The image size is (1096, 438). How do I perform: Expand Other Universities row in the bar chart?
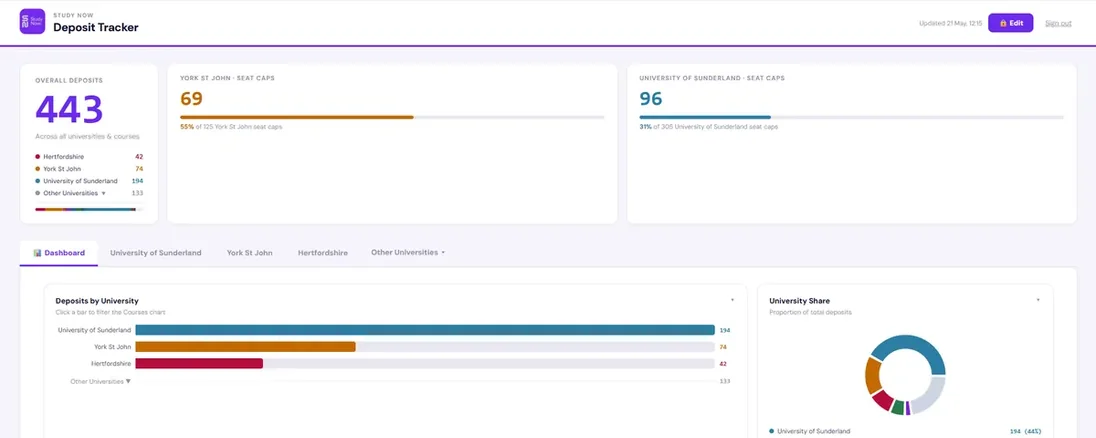click(x=100, y=381)
